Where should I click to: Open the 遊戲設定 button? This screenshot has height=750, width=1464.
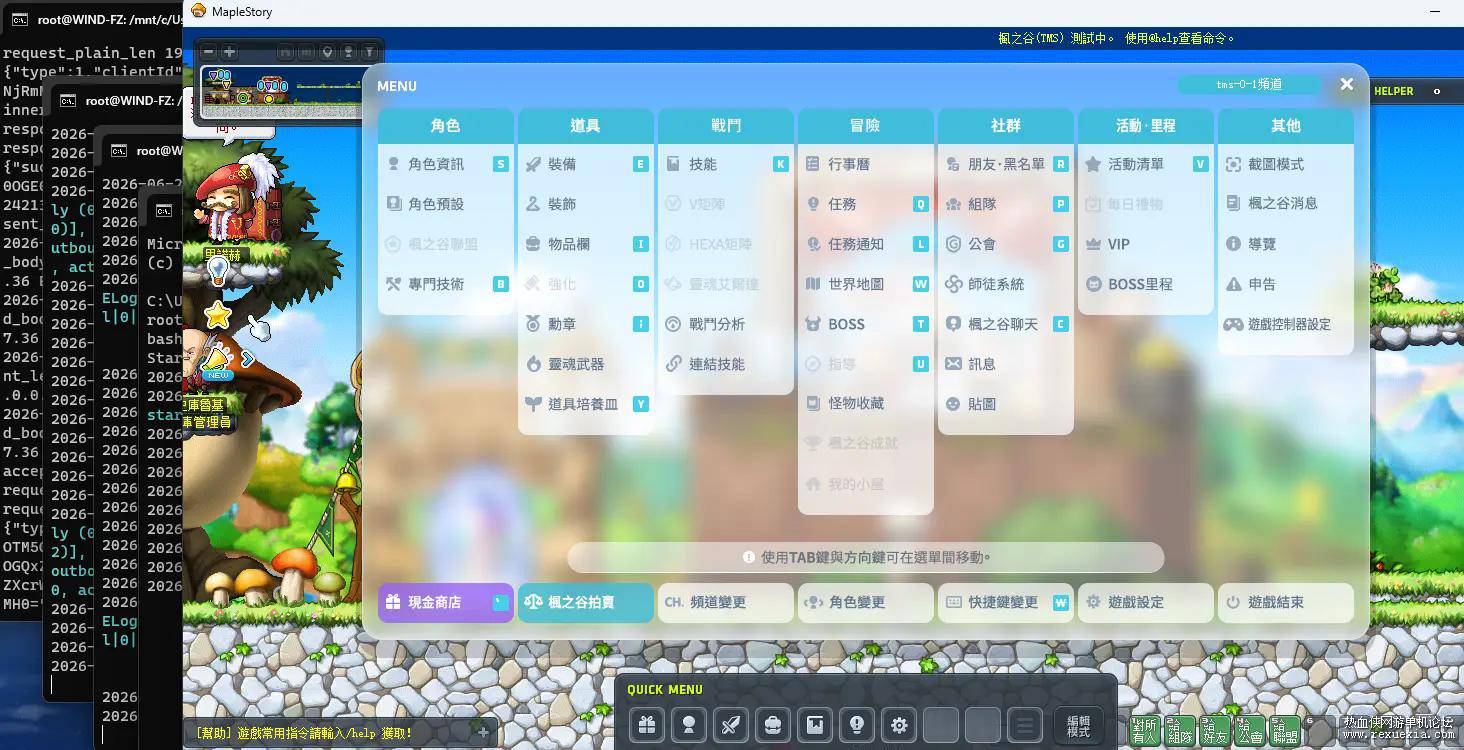point(1146,603)
